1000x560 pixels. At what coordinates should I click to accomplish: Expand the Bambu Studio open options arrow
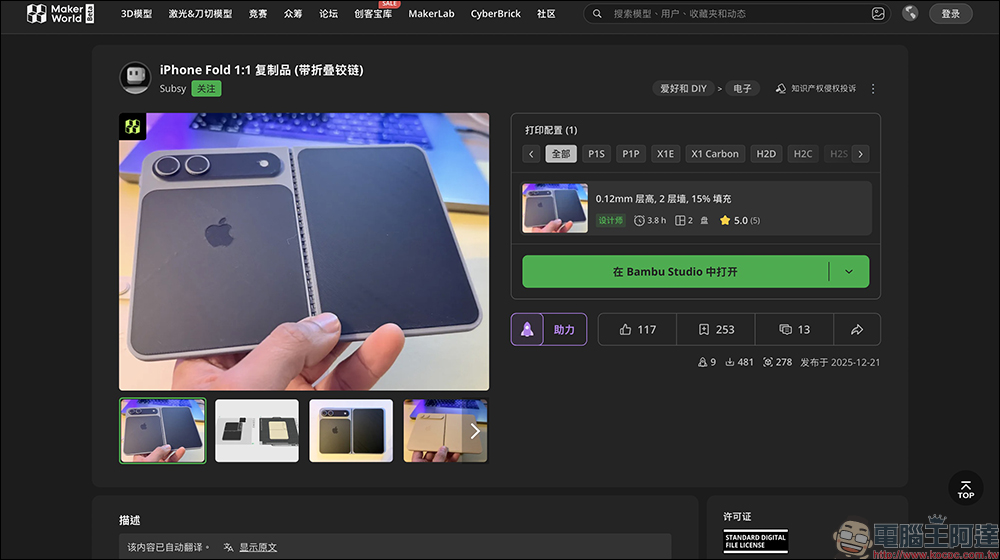coord(849,272)
